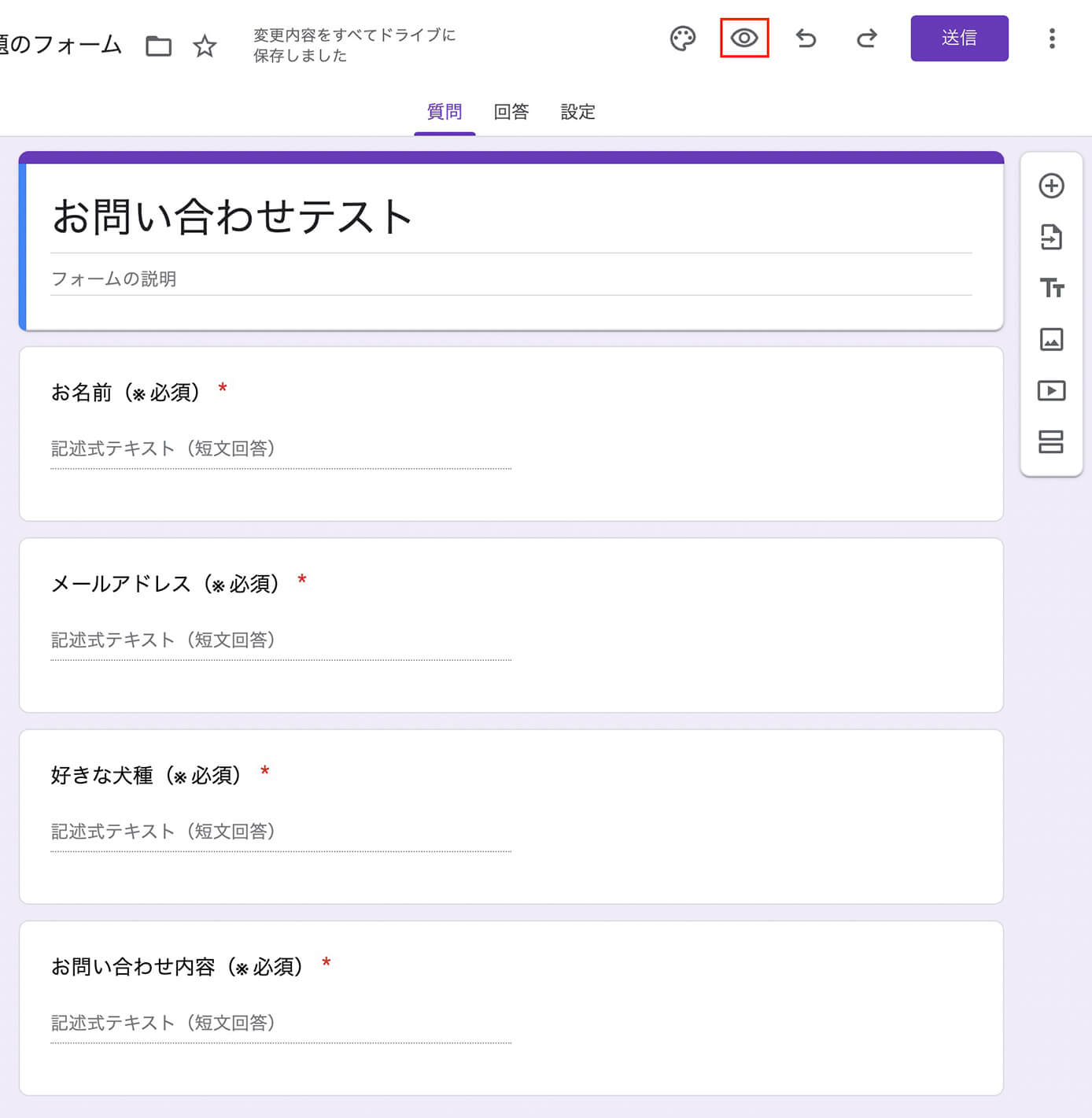1092x1118 pixels.
Task: Preview the form with the eye icon
Action: pyautogui.click(x=744, y=38)
